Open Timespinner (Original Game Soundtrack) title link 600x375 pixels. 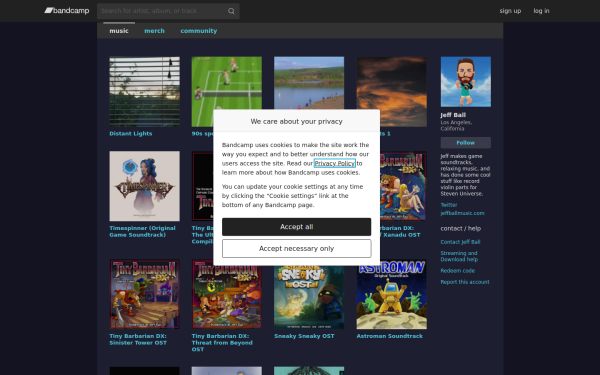[142, 232]
